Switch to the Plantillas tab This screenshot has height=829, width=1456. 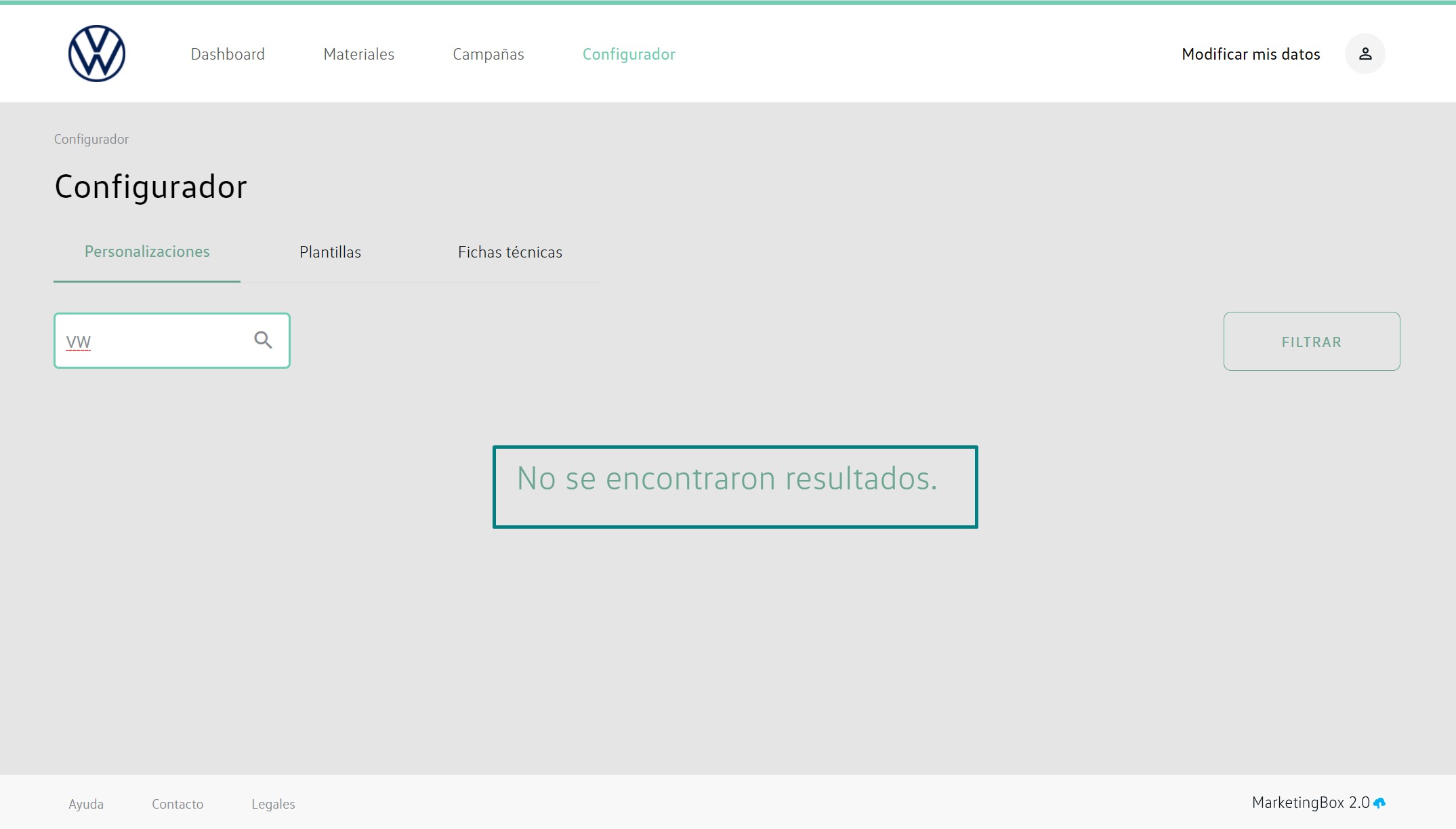pyautogui.click(x=330, y=252)
